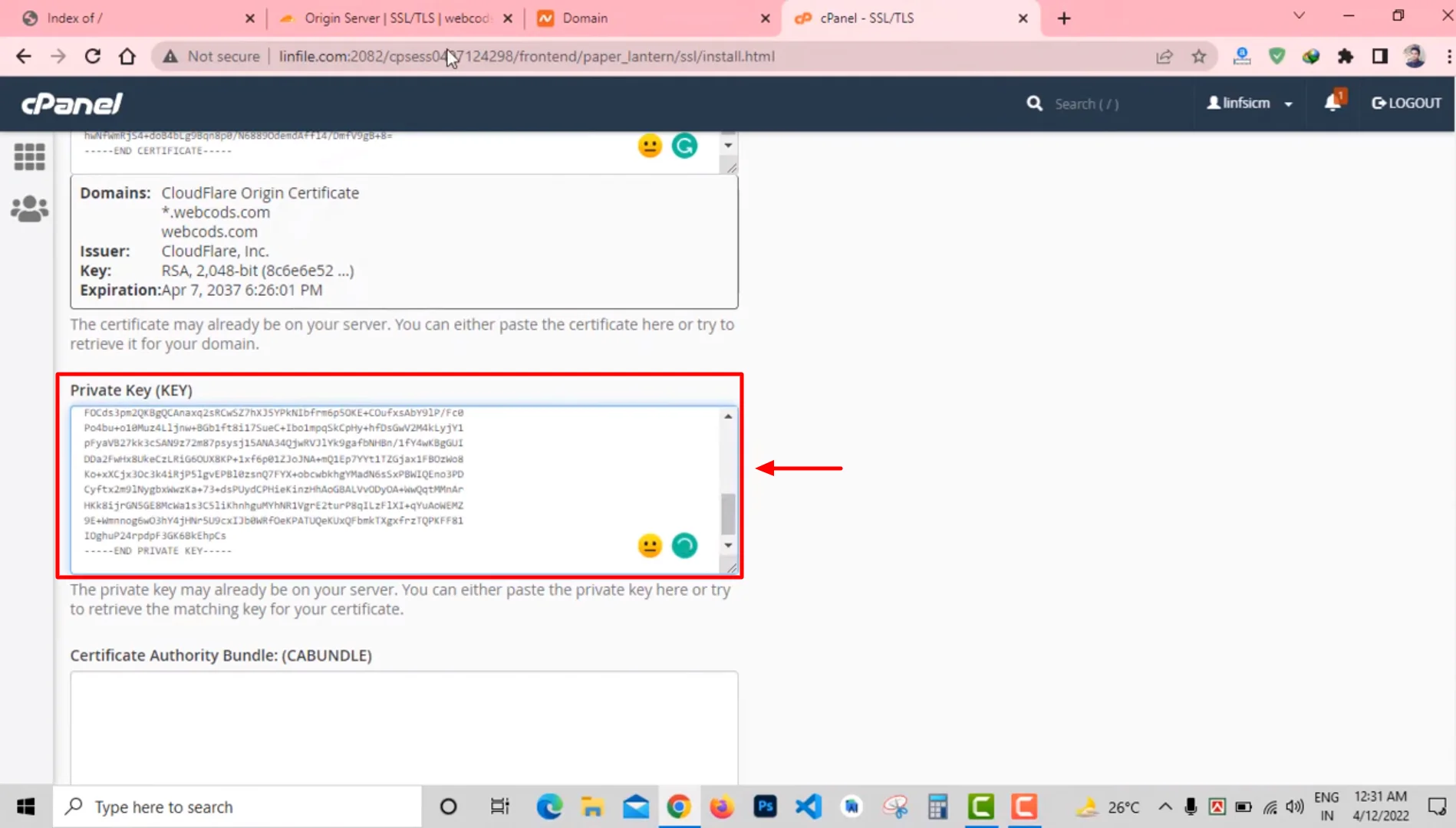The image size is (1456, 828).
Task: Open the browser extensions puzzle icon
Action: coord(1345,56)
